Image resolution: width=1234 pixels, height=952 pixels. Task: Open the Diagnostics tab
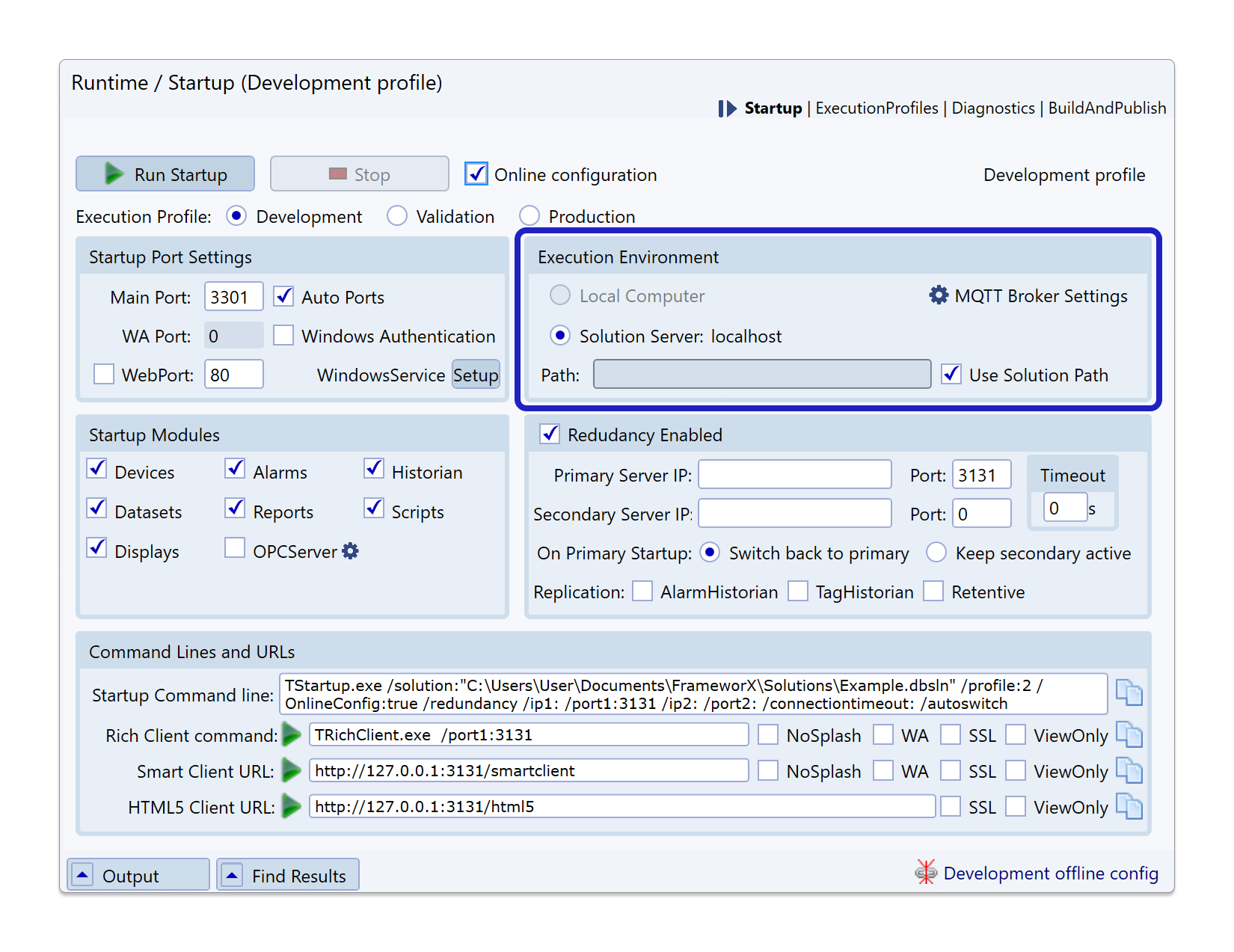992,108
